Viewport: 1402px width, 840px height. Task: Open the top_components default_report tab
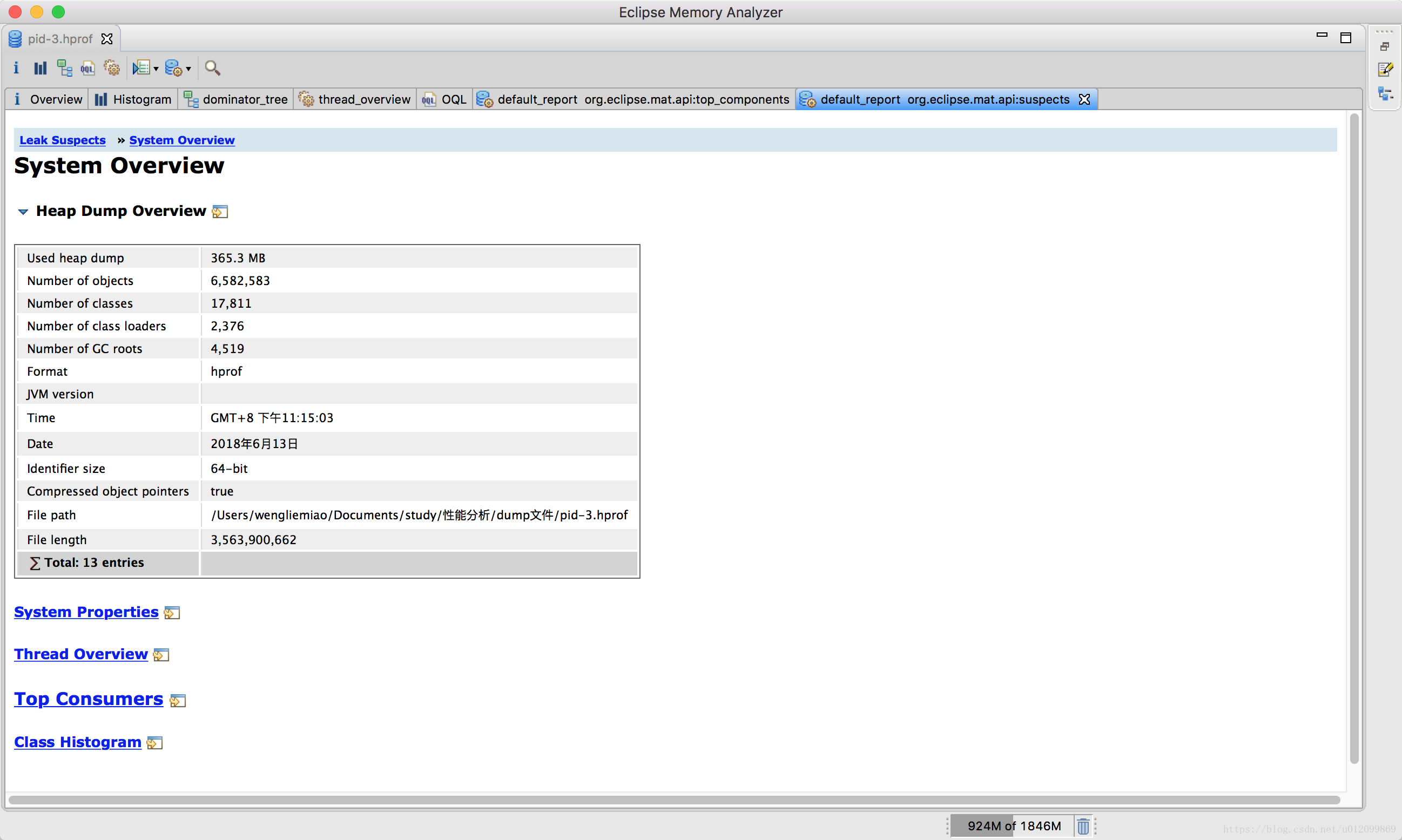[633, 99]
